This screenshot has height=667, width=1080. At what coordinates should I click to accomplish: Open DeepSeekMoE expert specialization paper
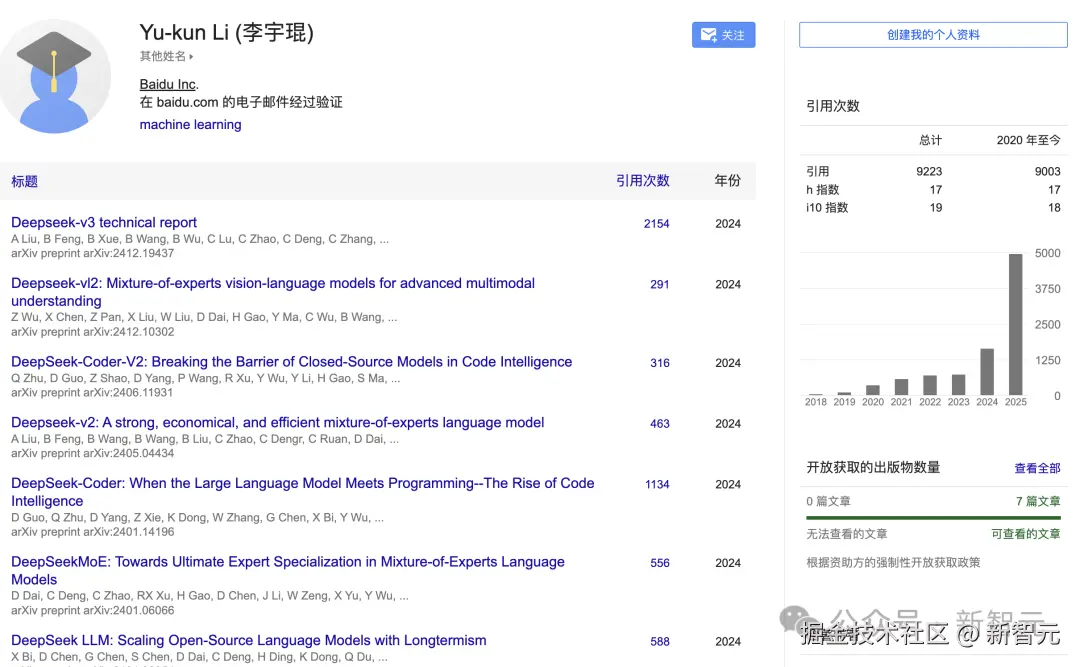point(287,562)
